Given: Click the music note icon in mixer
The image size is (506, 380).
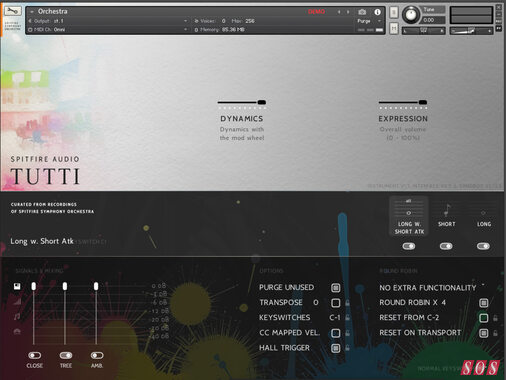Looking at the screenshot, I should point(17,316).
